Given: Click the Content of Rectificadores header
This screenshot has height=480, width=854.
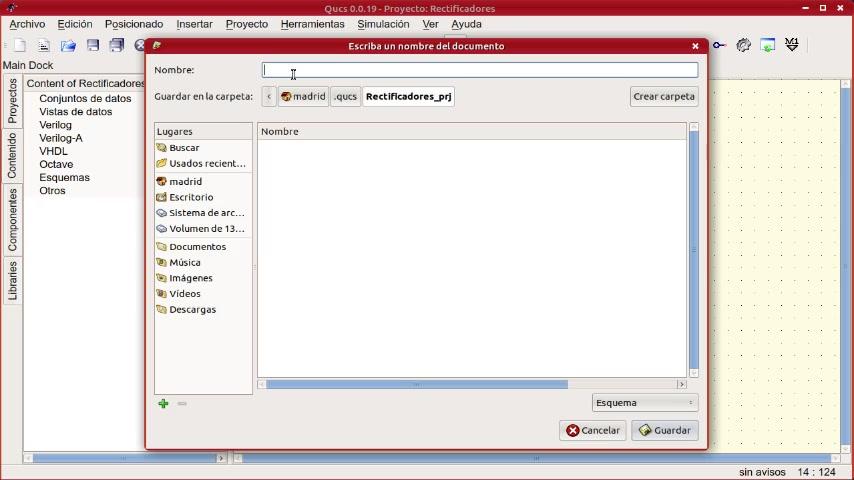Looking at the screenshot, I should [x=86, y=83].
